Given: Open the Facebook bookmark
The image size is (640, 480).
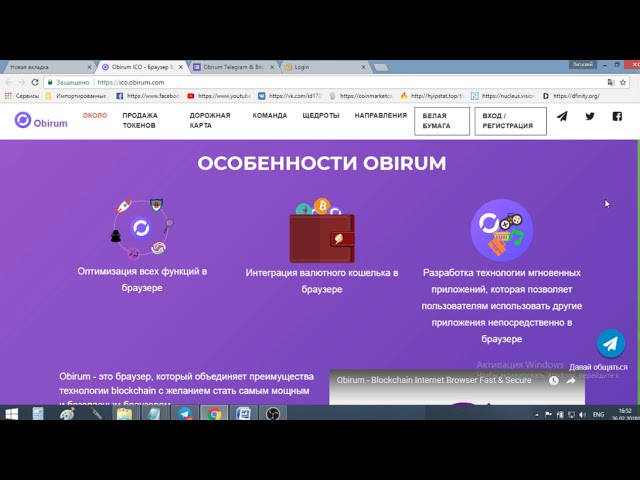Looking at the screenshot, I should click(148, 96).
